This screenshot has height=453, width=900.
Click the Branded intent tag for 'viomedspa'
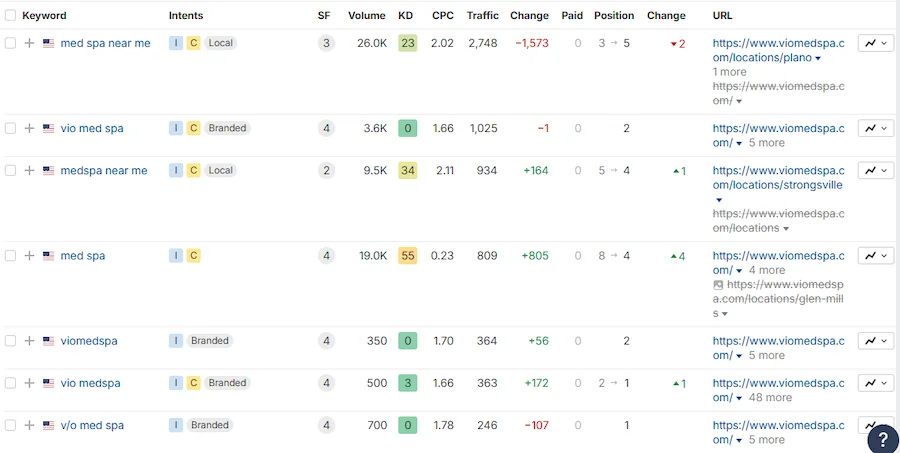pyautogui.click(x=210, y=341)
